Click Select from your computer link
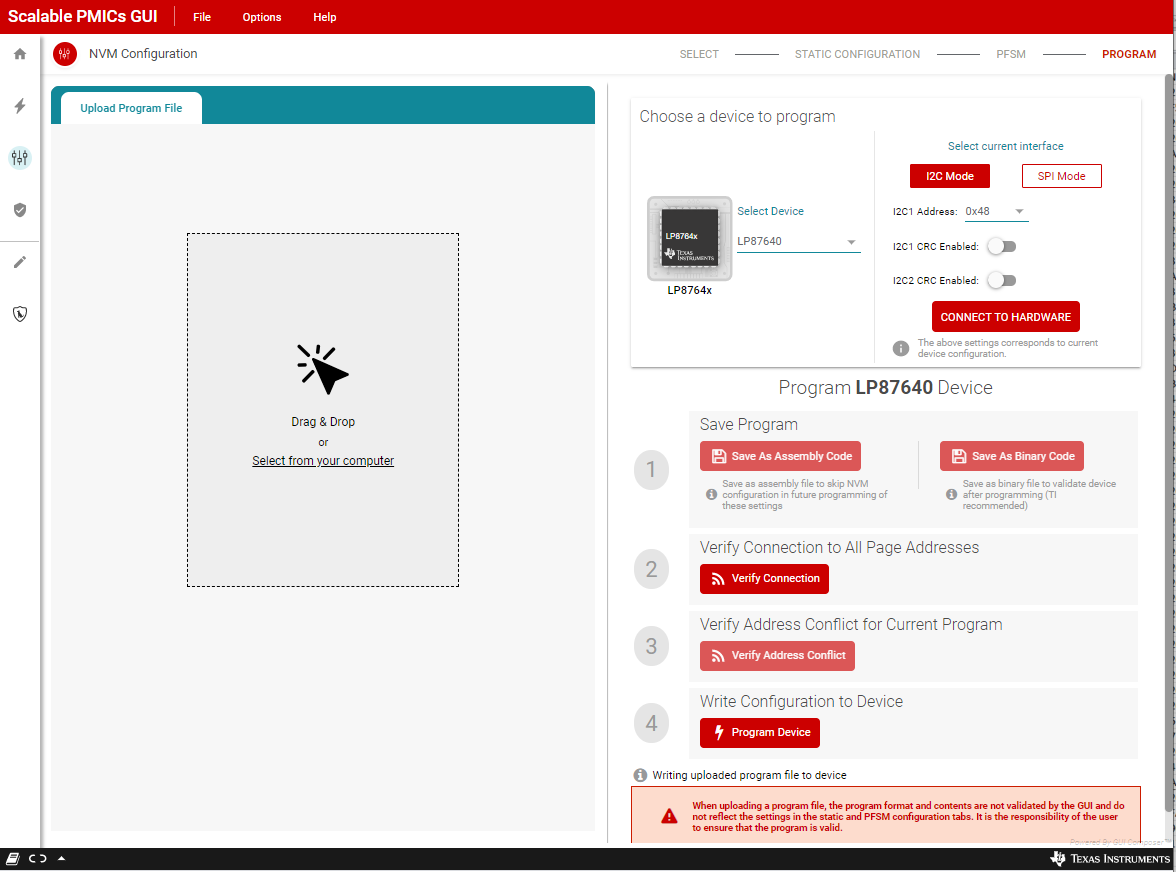 click(323, 461)
